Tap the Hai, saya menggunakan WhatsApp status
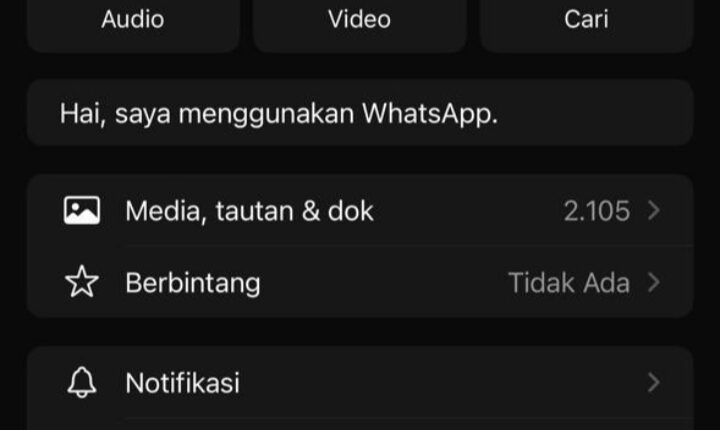This screenshot has height=430, width=720. [360, 113]
